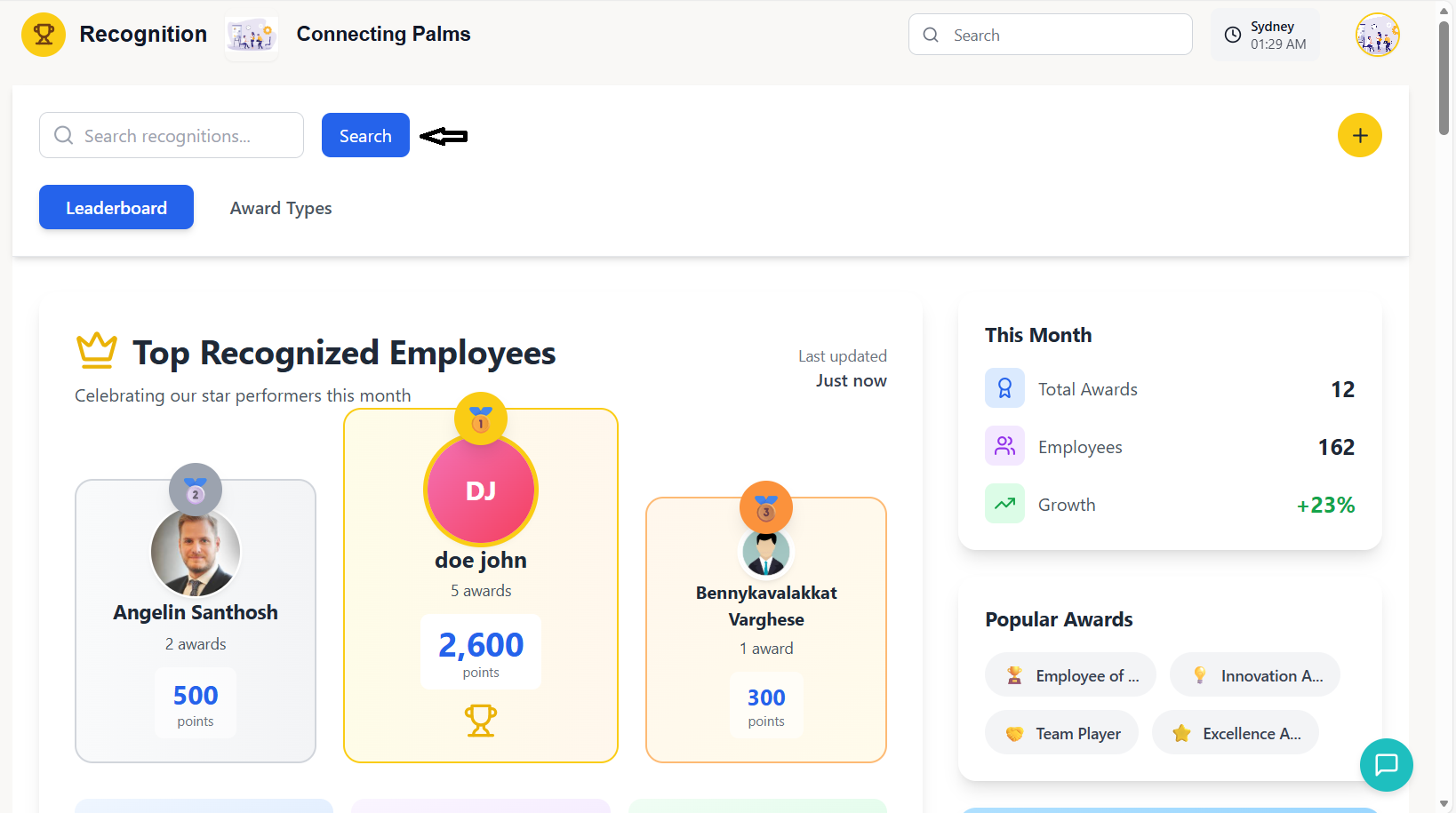Click the yellow trophy Recognition logo
The image size is (1456, 813).
[x=44, y=35]
